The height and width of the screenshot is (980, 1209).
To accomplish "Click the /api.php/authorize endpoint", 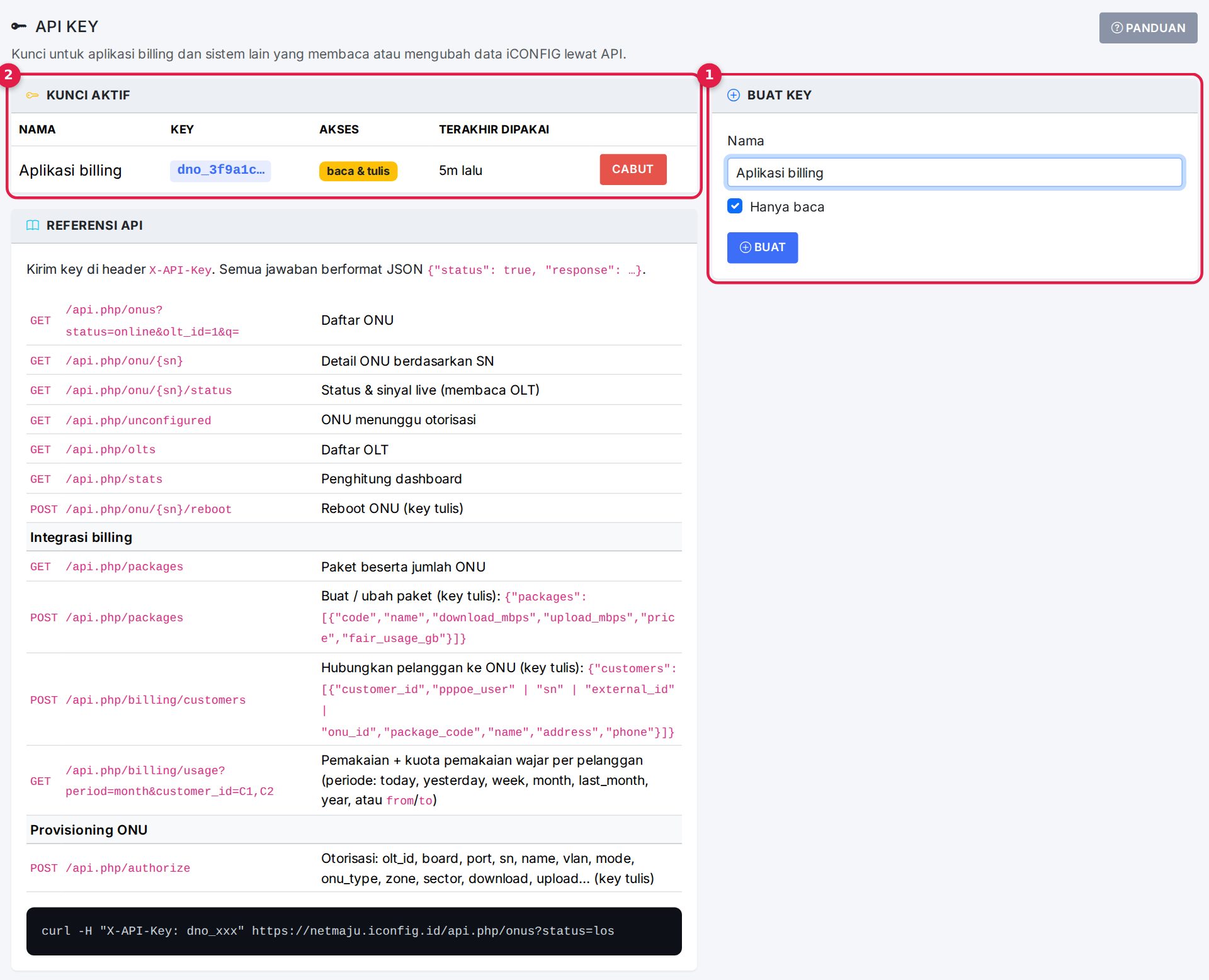I will pos(128,868).
